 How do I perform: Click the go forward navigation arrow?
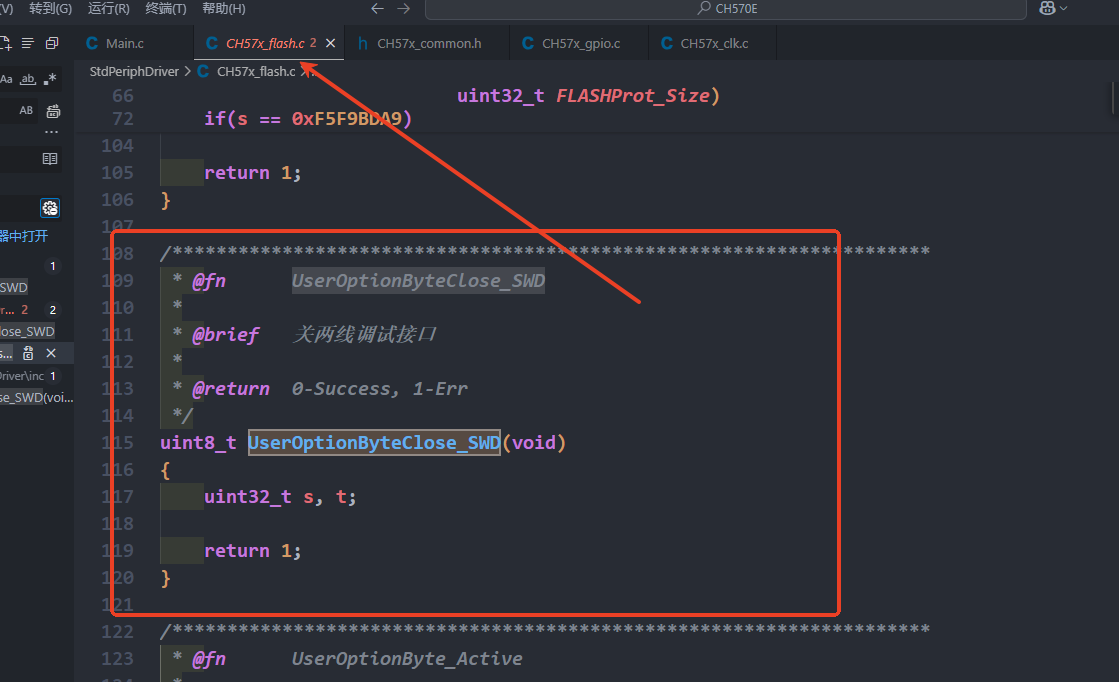tap(403, 9)
